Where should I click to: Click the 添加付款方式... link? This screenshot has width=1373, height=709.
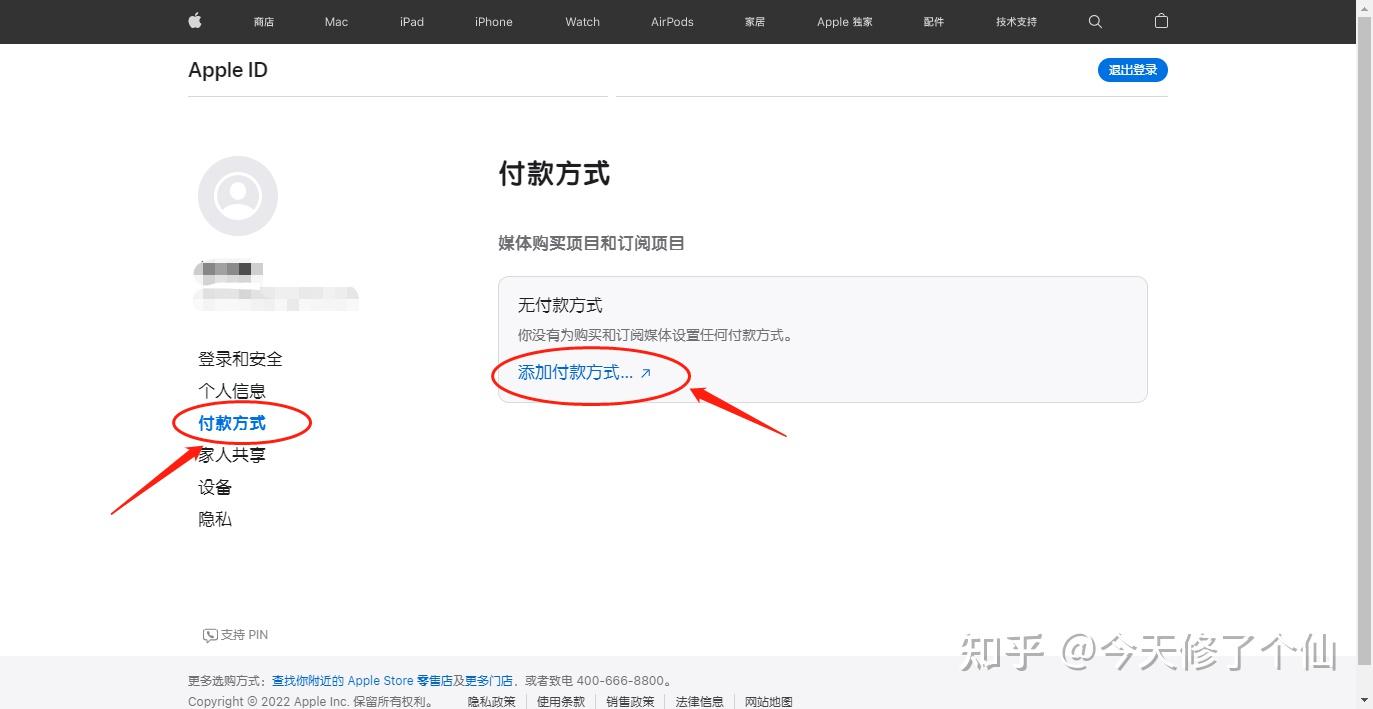pos(584,373)
